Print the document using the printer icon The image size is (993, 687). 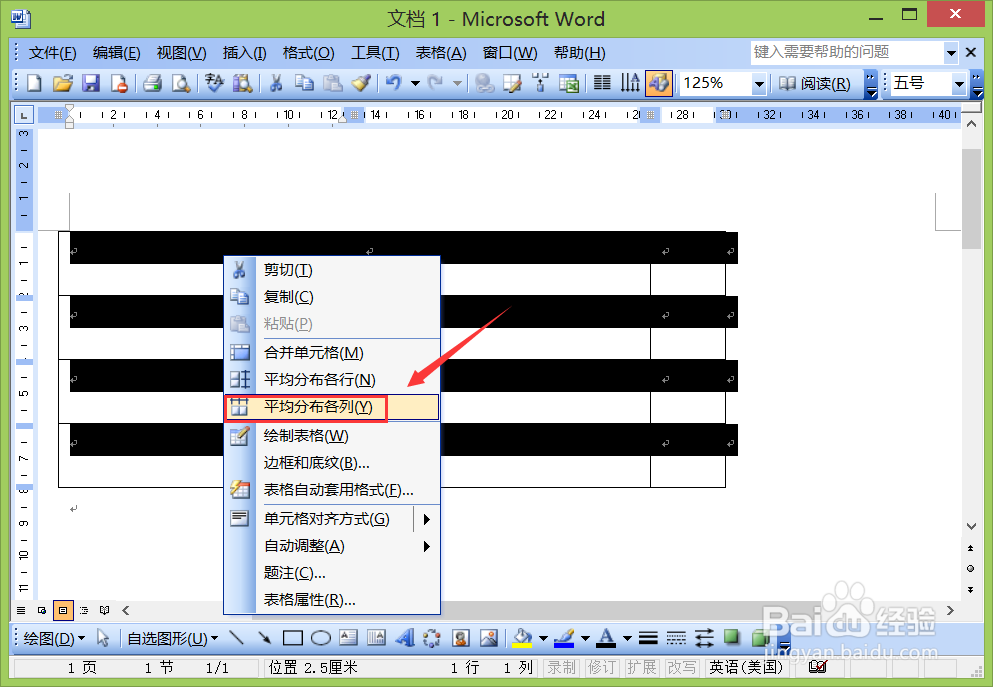click(152, 84)
